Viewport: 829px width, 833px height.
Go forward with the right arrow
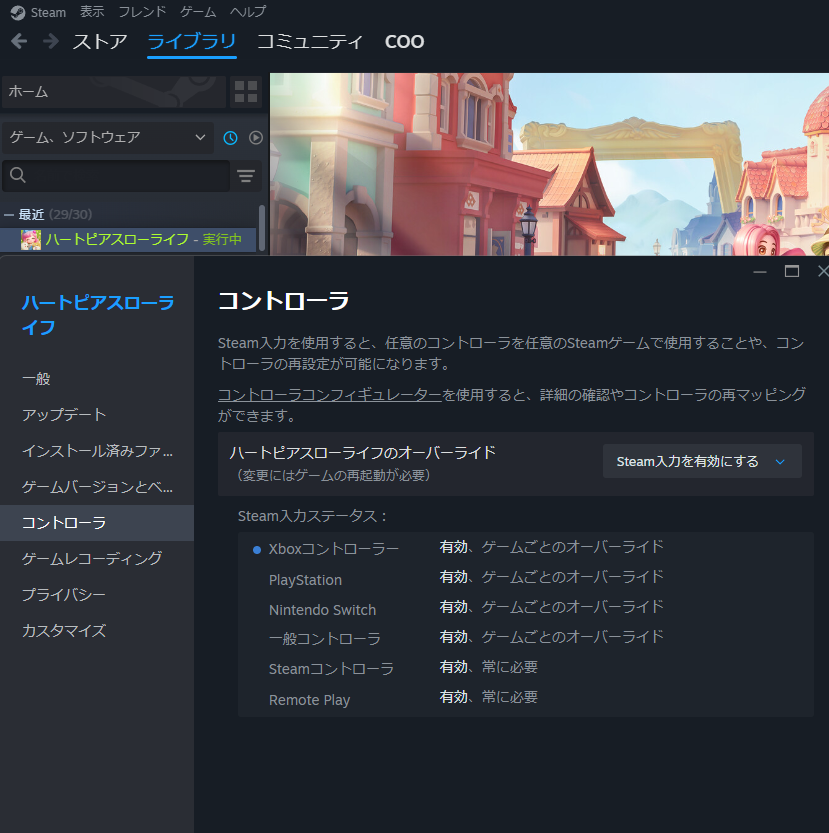(x=50, y=41)
